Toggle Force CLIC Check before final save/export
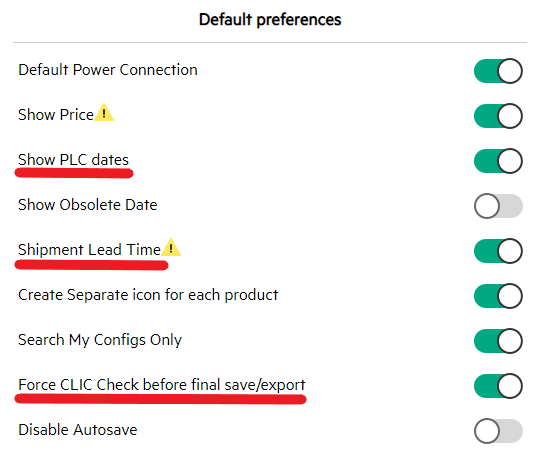The height and width of the screenshot is (462, 537). 498,386
